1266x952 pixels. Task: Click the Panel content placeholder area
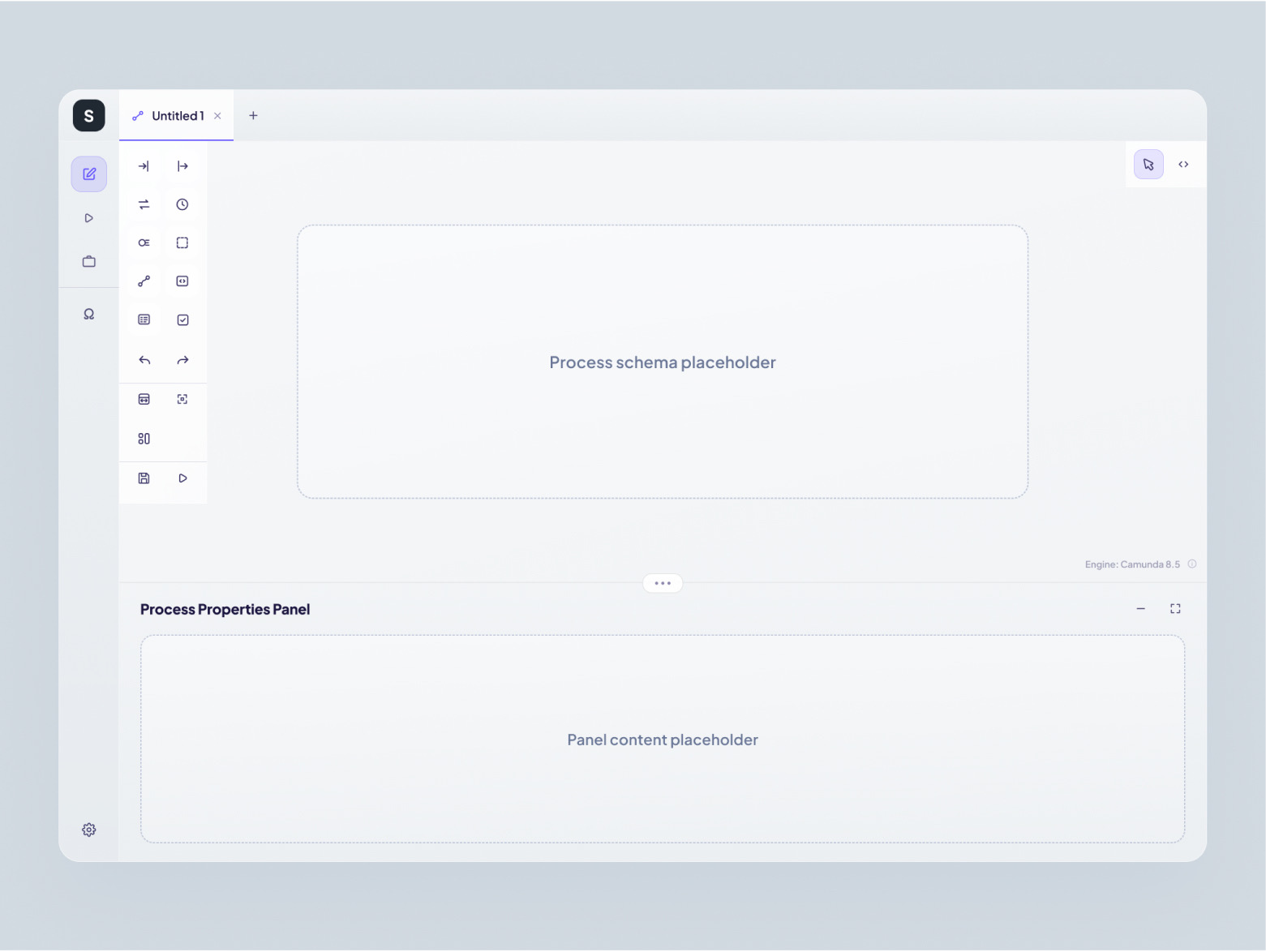pyautogui.click(x=663, y=740)
